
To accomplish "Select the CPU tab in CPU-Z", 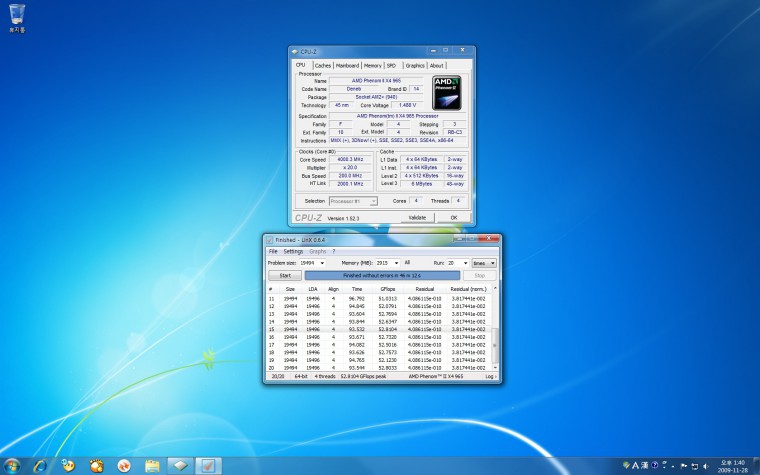I will (x=301, y=65).
